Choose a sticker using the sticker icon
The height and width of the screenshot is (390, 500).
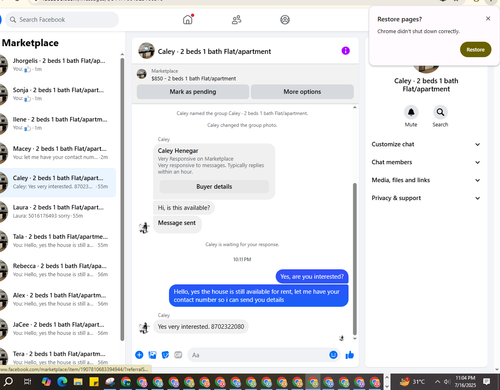pyautogui.click(x=165, y=355)
